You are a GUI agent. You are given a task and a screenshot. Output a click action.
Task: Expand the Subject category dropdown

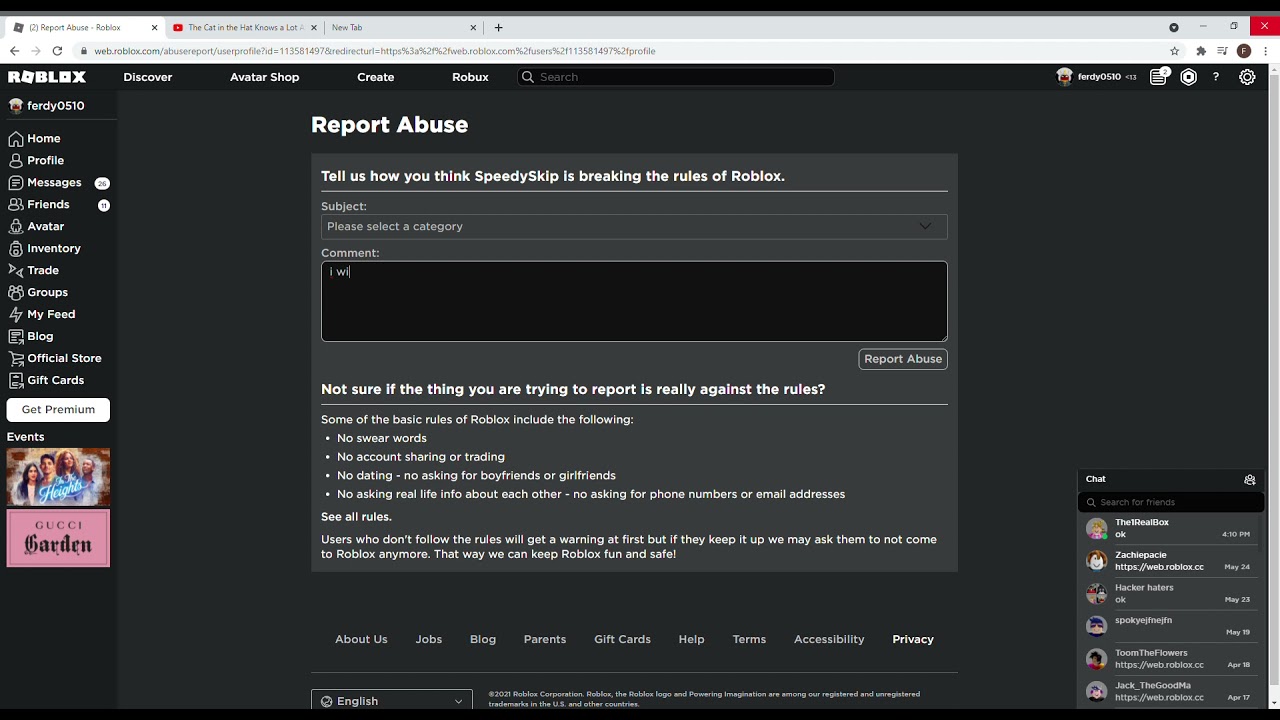pyautogui.click(x=634, y=227)
